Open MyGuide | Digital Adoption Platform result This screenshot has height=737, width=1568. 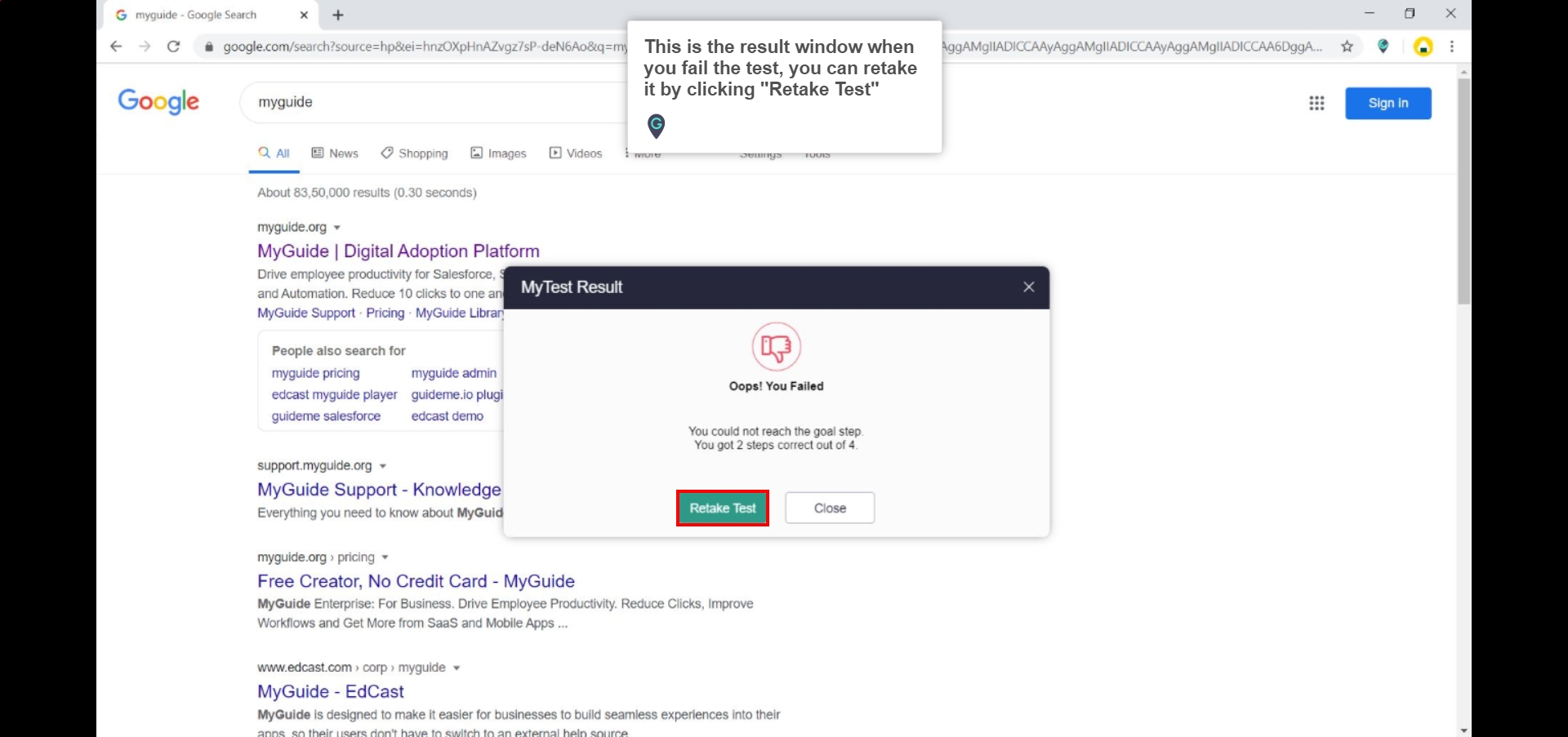coord(399,251)
